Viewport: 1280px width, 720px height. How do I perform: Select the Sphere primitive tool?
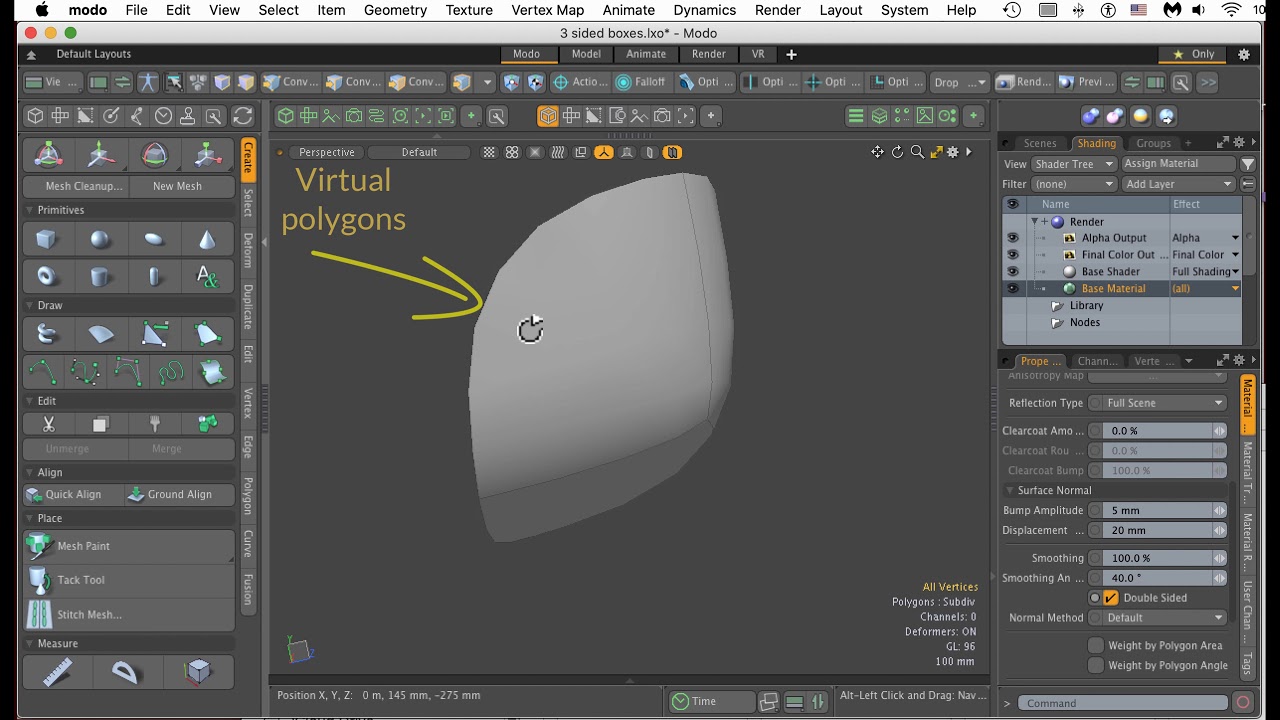tap(100, 240)
